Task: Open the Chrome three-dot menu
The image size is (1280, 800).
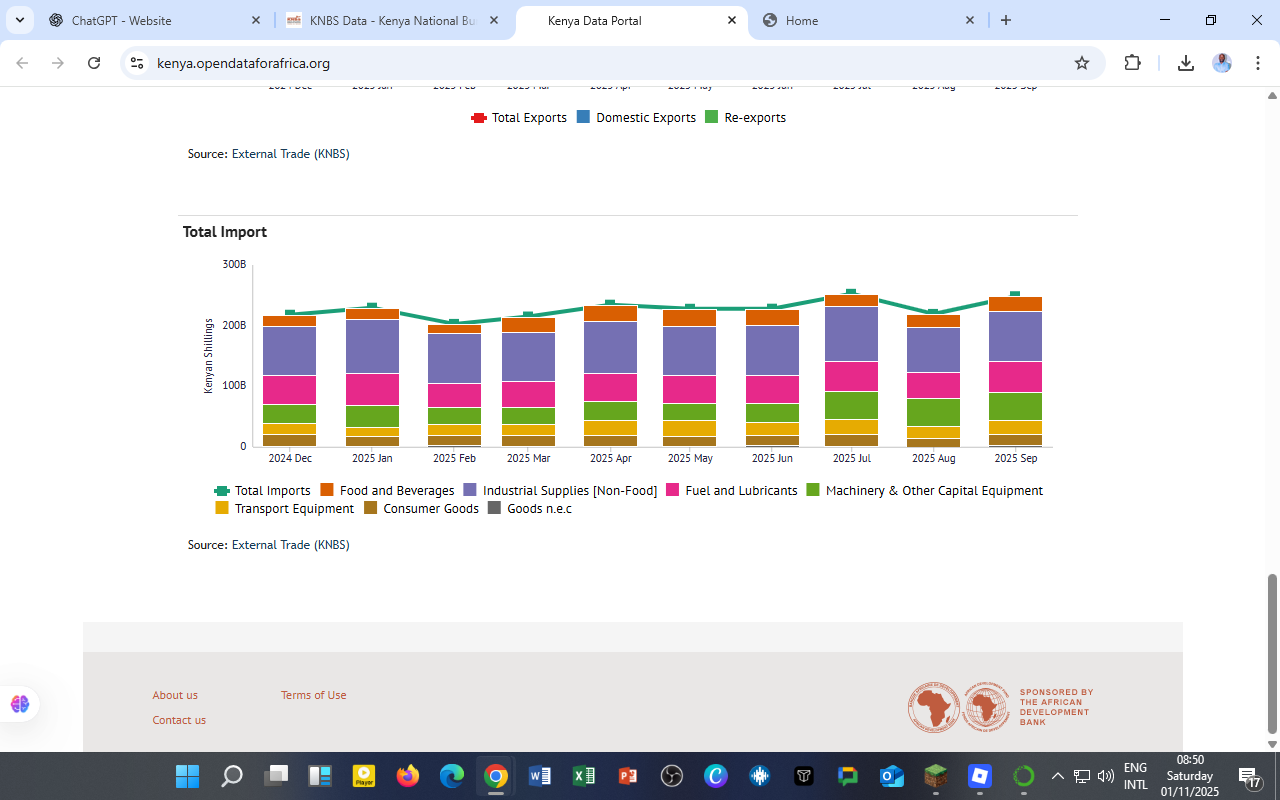Action: click(x=1258, y=62)
